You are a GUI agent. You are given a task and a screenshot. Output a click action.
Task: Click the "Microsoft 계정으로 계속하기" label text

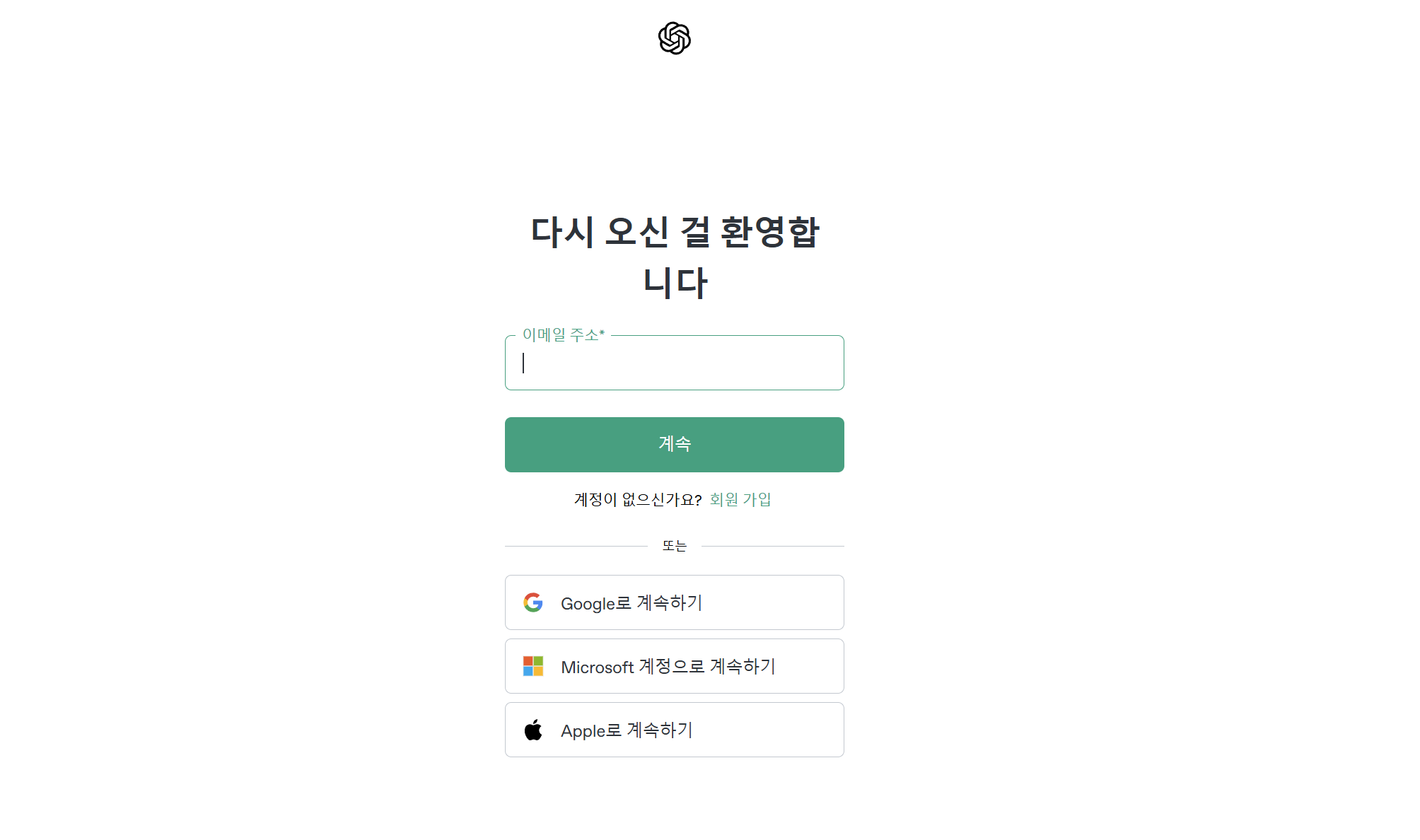coord(668,667)
